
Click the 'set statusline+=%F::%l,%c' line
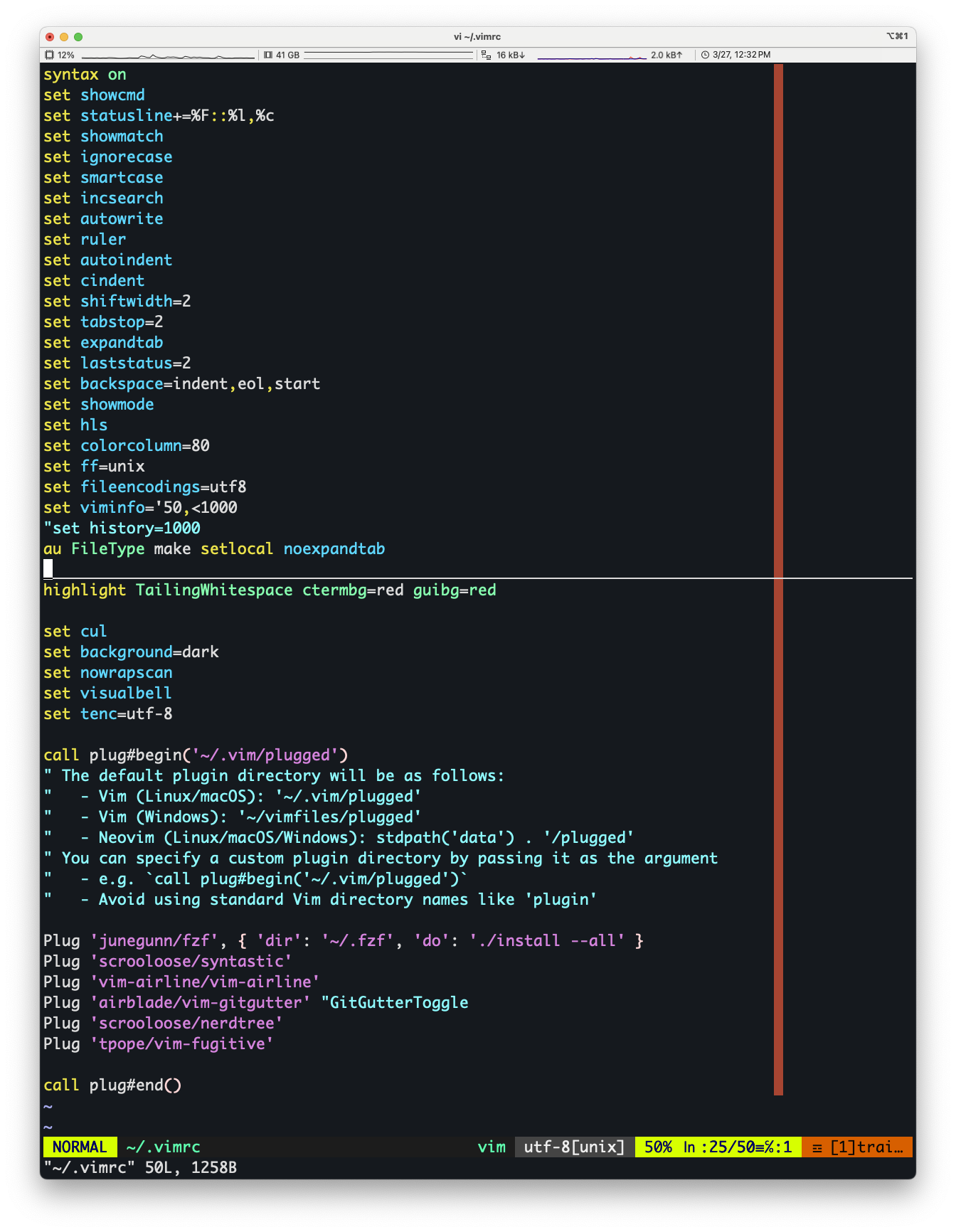click(x=159, y=116)
